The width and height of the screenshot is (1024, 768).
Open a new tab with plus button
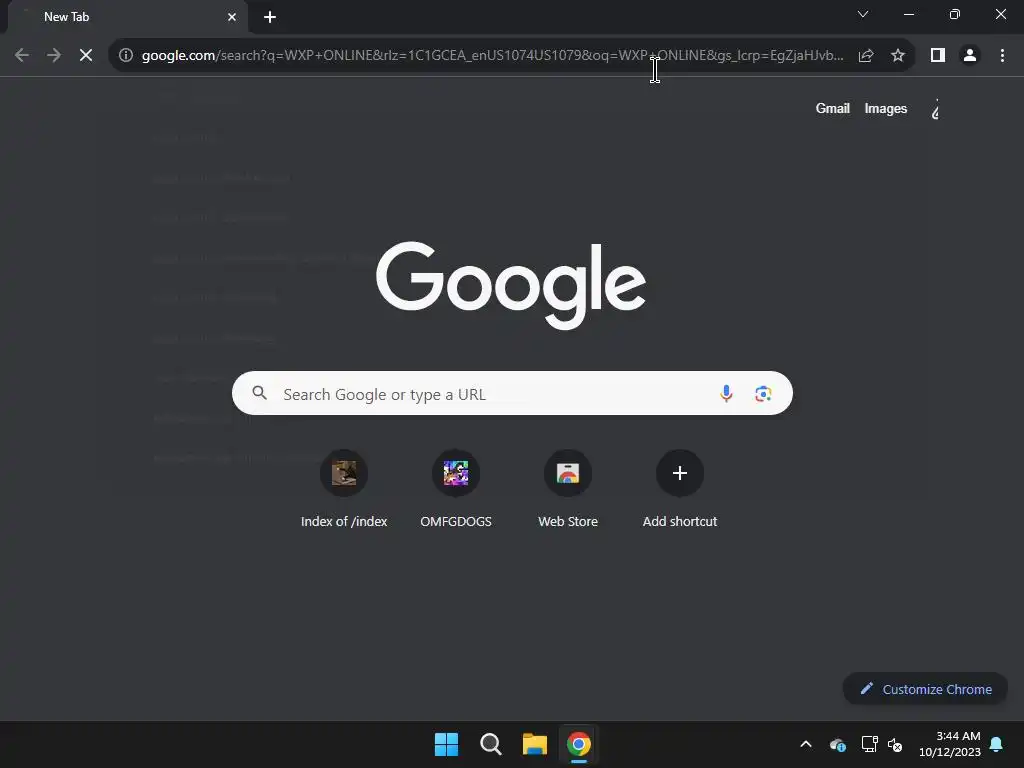(270, 17)
